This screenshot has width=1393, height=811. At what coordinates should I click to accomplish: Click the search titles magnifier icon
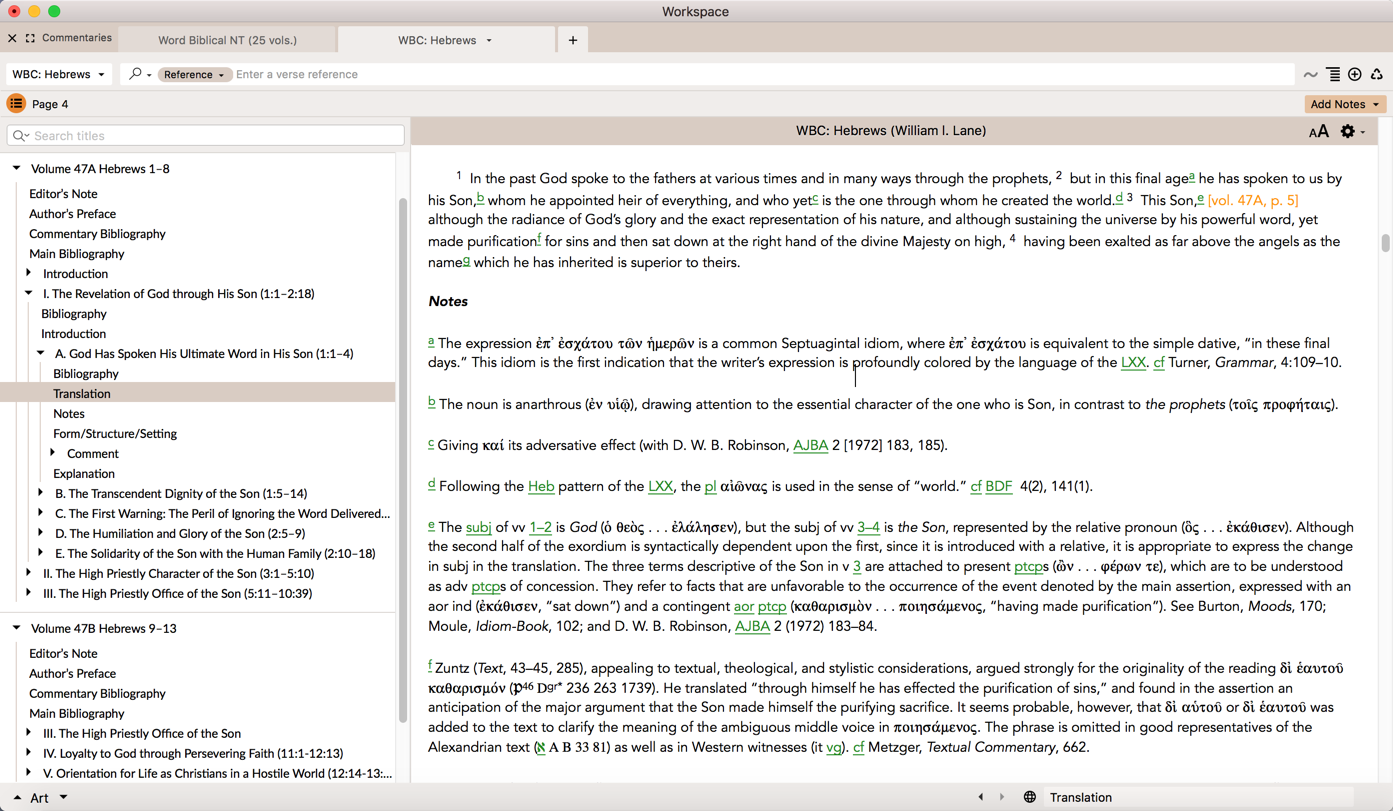(x=20, y=136)
